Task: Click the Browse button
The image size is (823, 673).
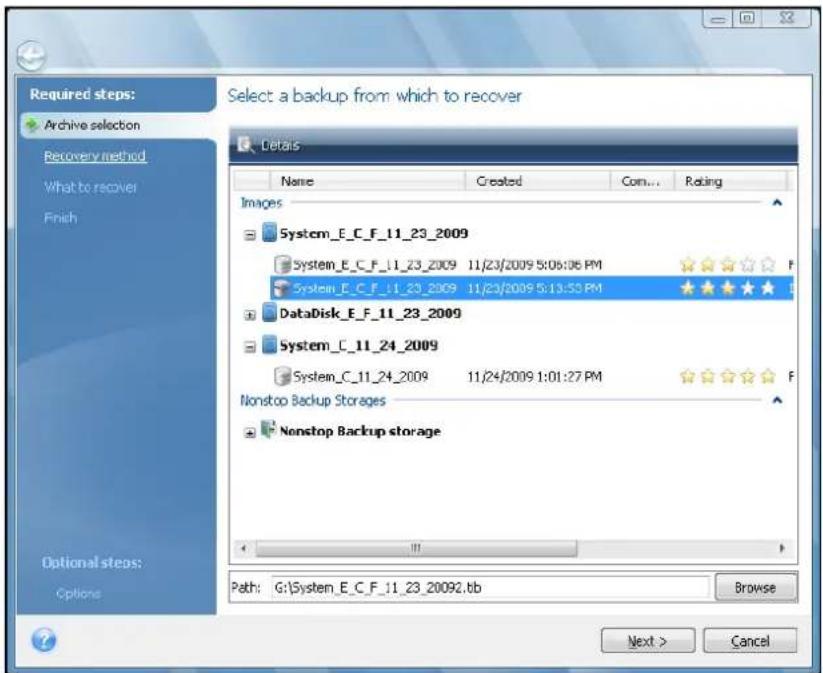Action: point(756,587)
